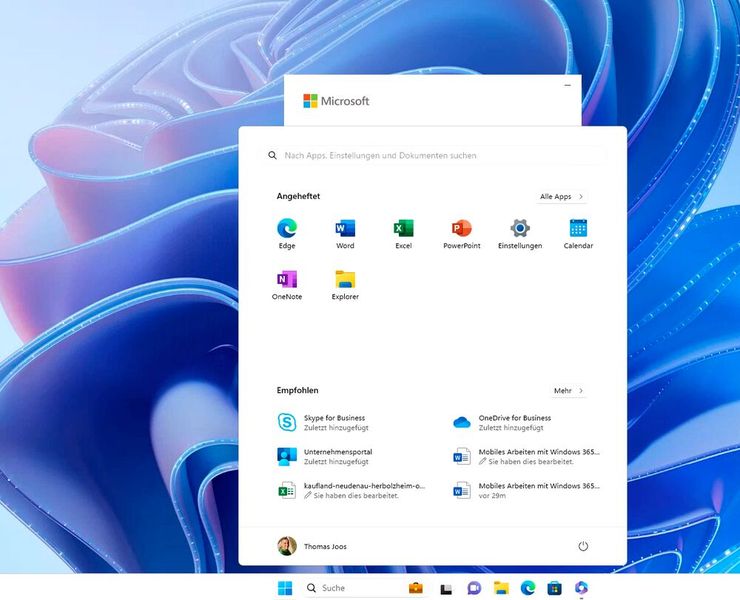
Task: Open Mobiles Arbeiten document from 29m ago
Action: (x=526, y=490)
